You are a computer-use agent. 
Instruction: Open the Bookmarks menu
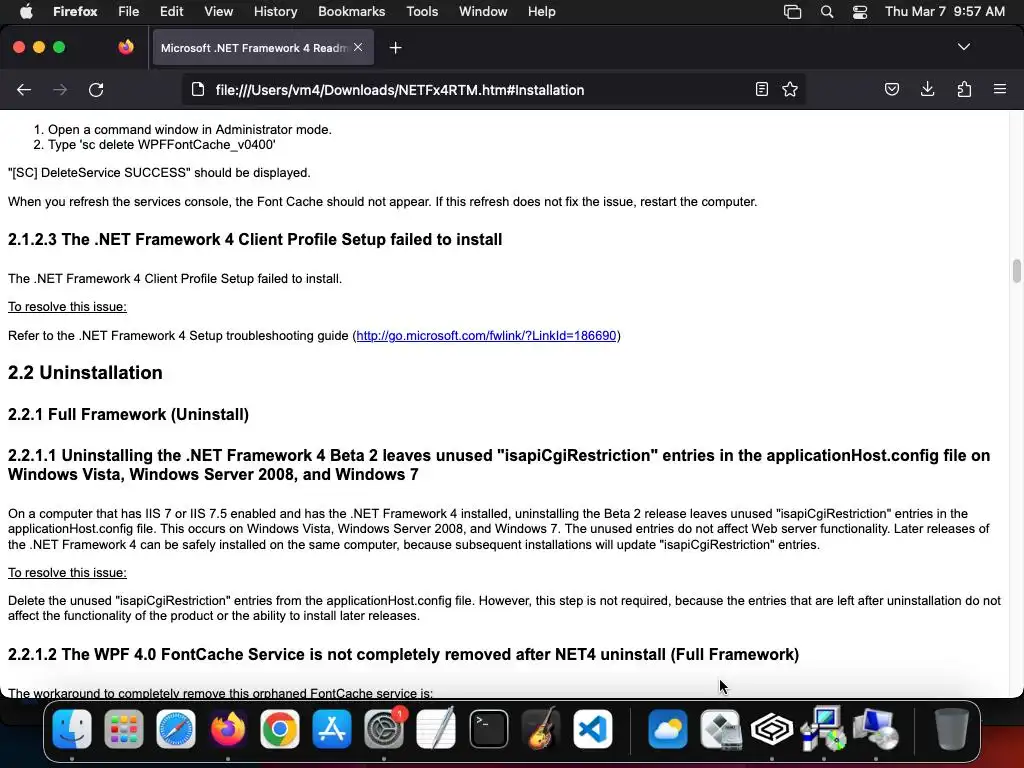(x=351, y=12)
